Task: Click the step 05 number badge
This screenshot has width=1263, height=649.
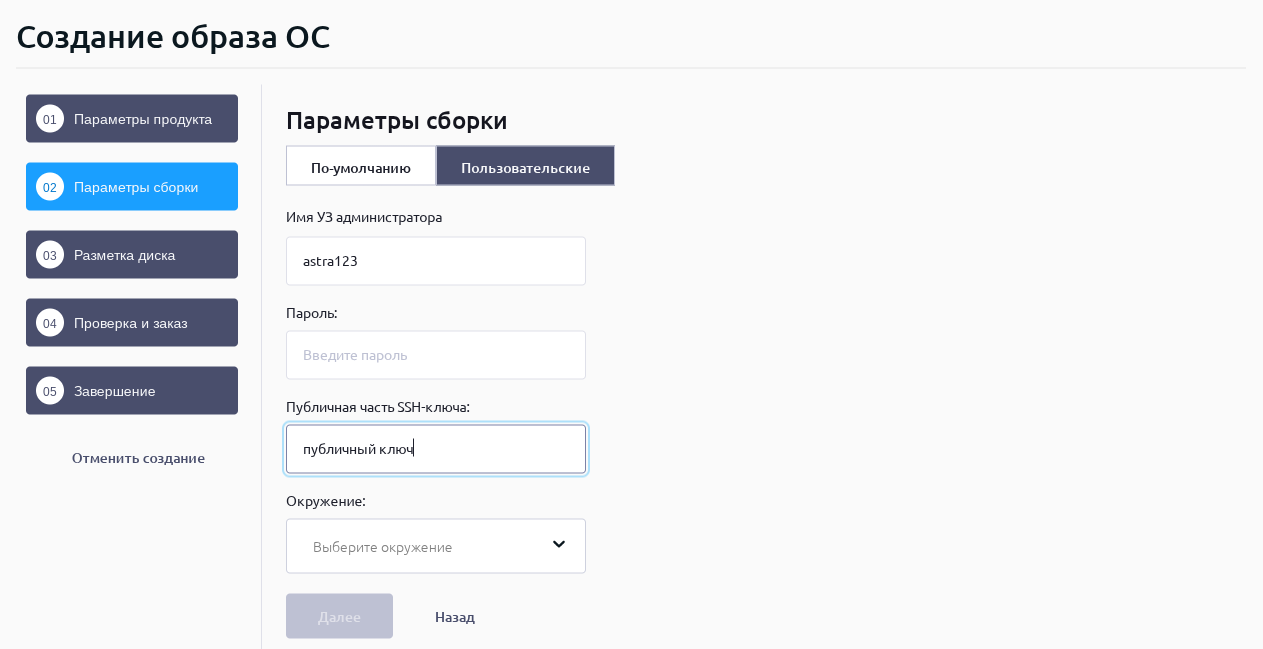Action: click(50, 391)
